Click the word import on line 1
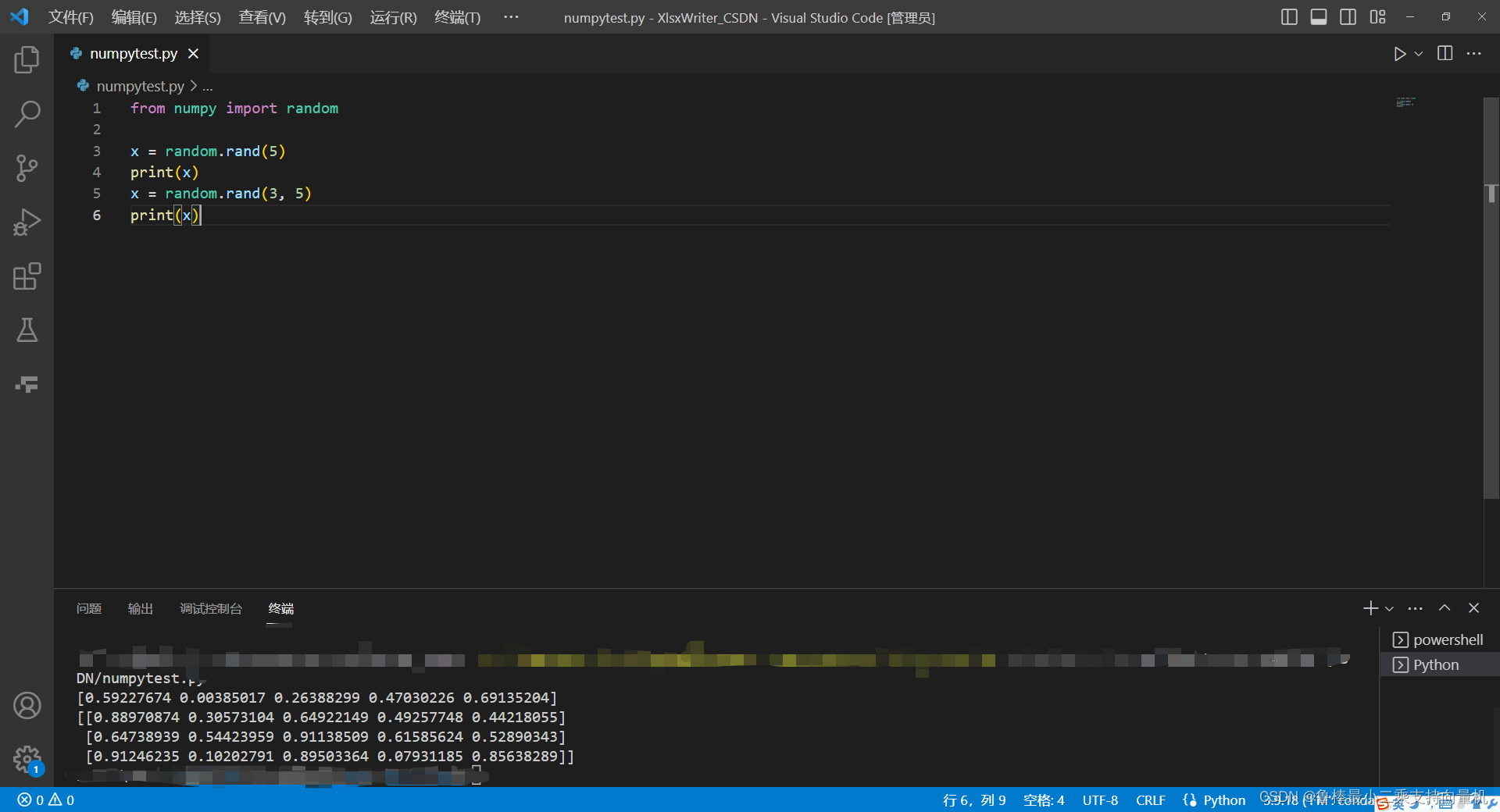Image resolution: width=1500 pixels, height=812 pixels. [x=252, y=109]
